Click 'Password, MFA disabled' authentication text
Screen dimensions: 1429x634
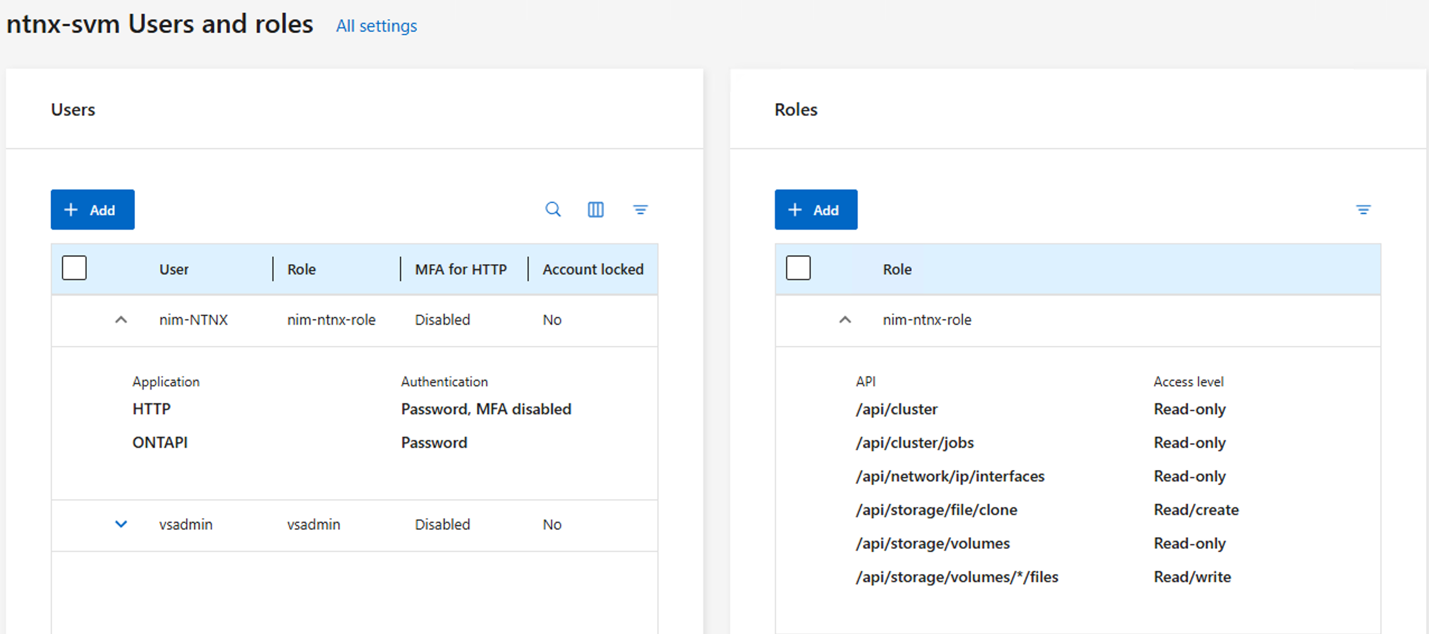tap(486, 409)
